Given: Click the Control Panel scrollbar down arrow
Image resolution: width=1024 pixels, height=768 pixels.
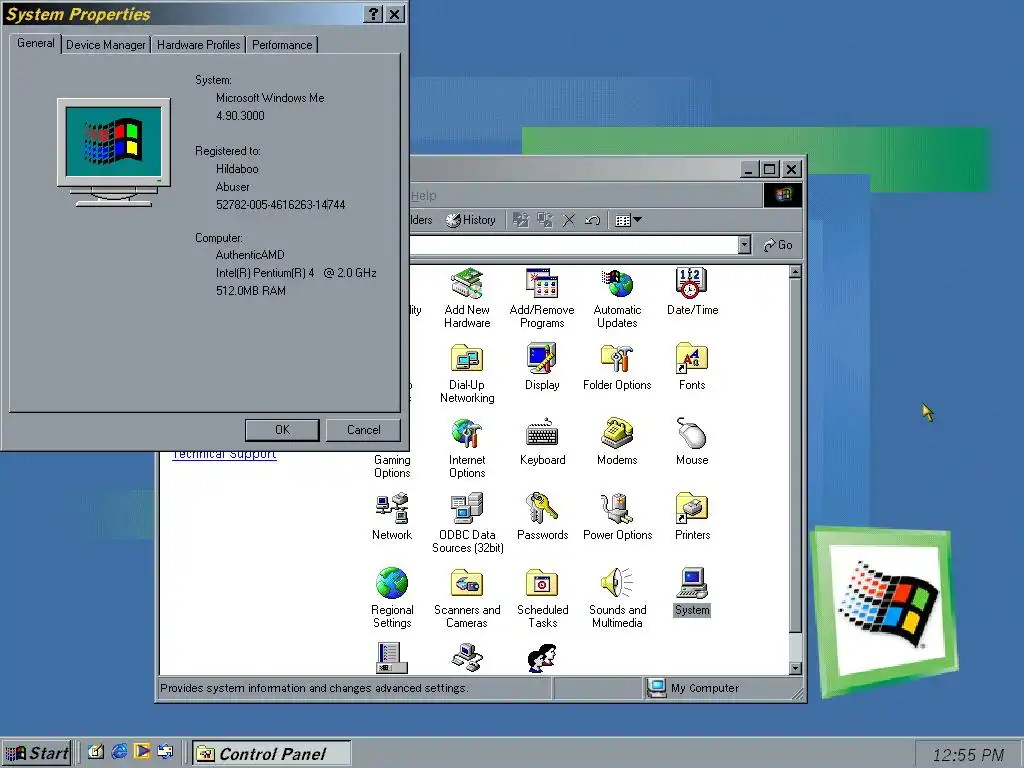Looking at the screenshot, I should (x=795, y=668).
